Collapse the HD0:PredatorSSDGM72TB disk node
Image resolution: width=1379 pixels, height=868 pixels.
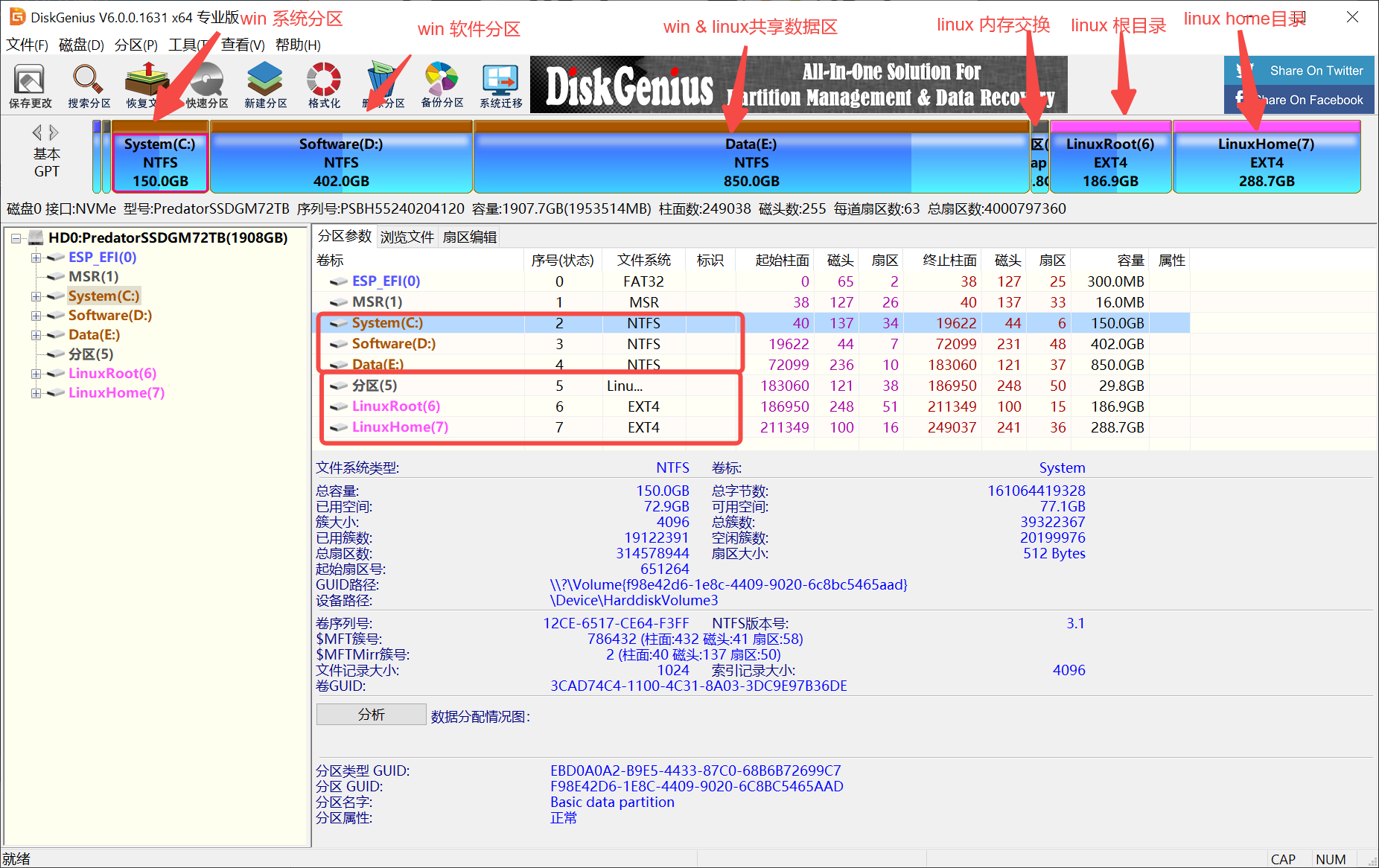point(16,238)
